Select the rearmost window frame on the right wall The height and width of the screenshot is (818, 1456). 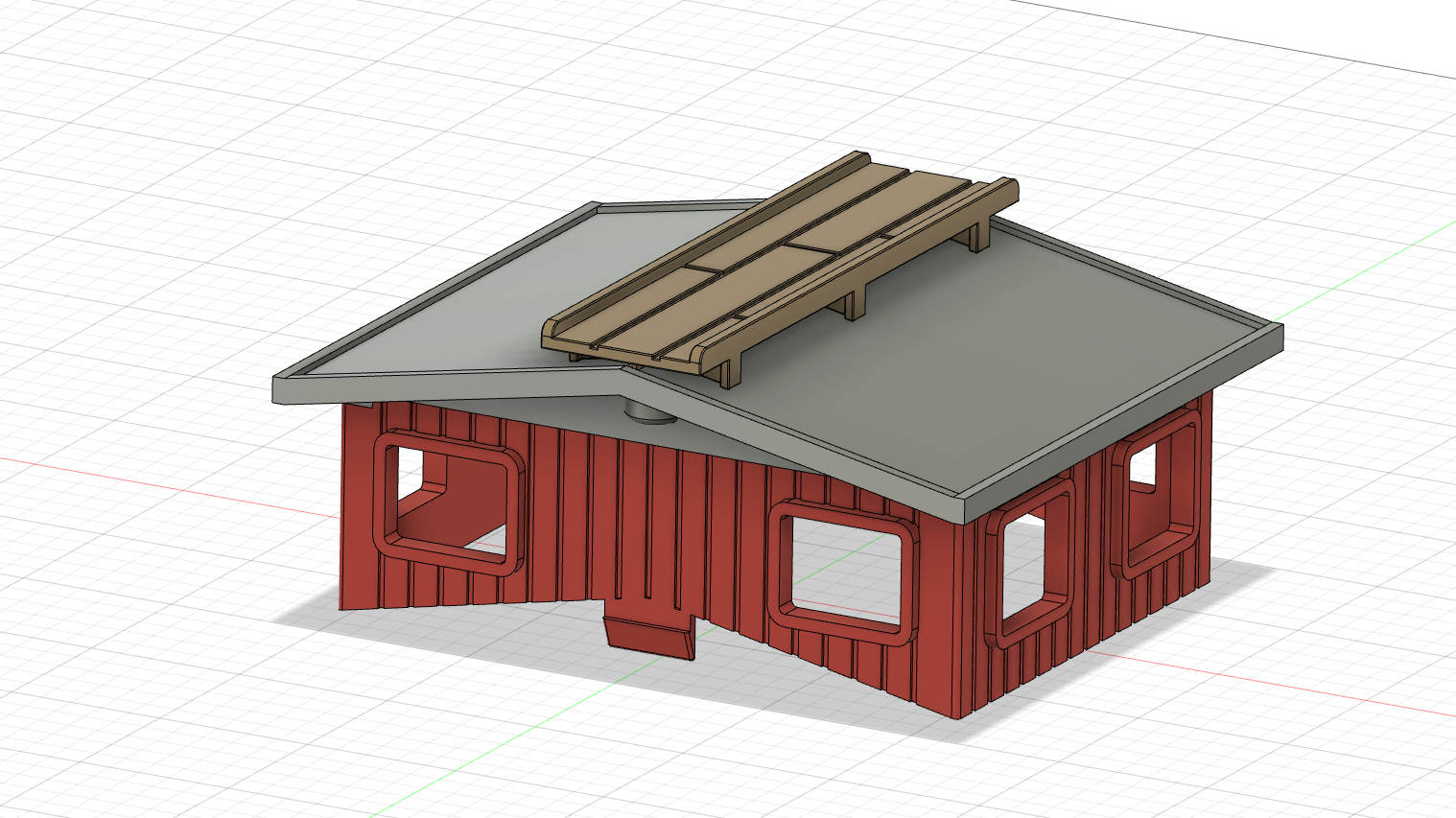pyautogui.click(x=1155, y=495)
